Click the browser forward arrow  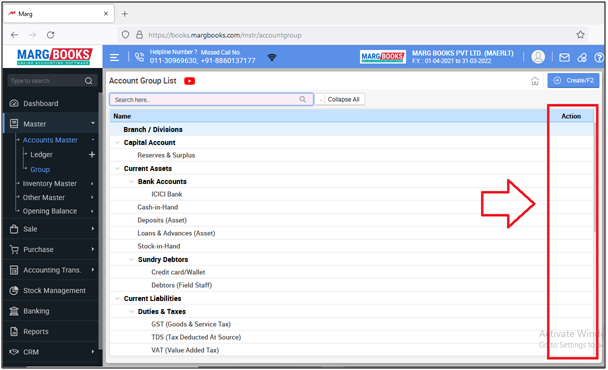click(33, 35)
